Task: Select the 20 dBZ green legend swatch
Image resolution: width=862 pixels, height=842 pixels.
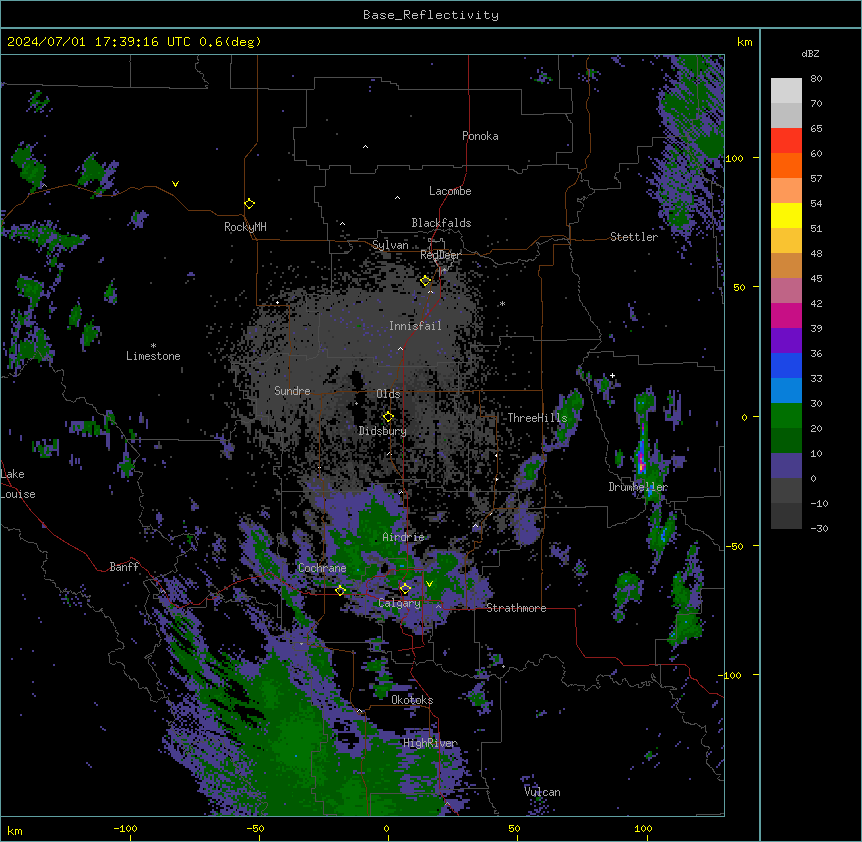Action: click(786, 440)
